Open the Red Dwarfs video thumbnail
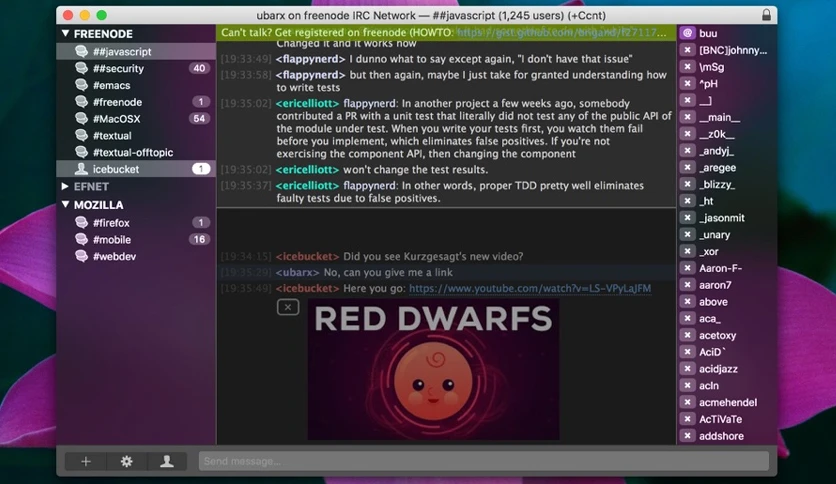Viewport: 836px width, 484px height. (x=433, y=369)
